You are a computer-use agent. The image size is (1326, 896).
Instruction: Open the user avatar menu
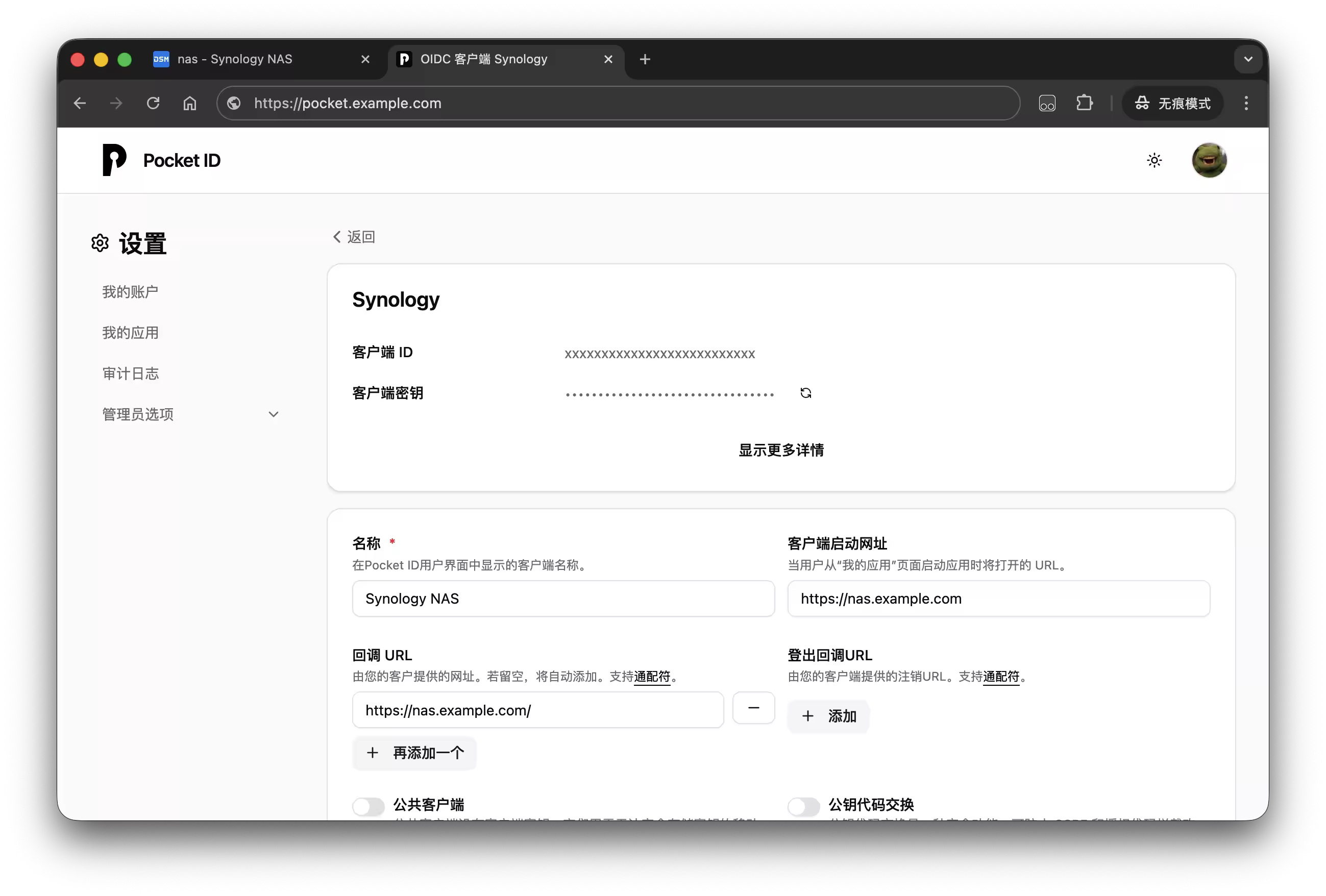click(1209, 160)
